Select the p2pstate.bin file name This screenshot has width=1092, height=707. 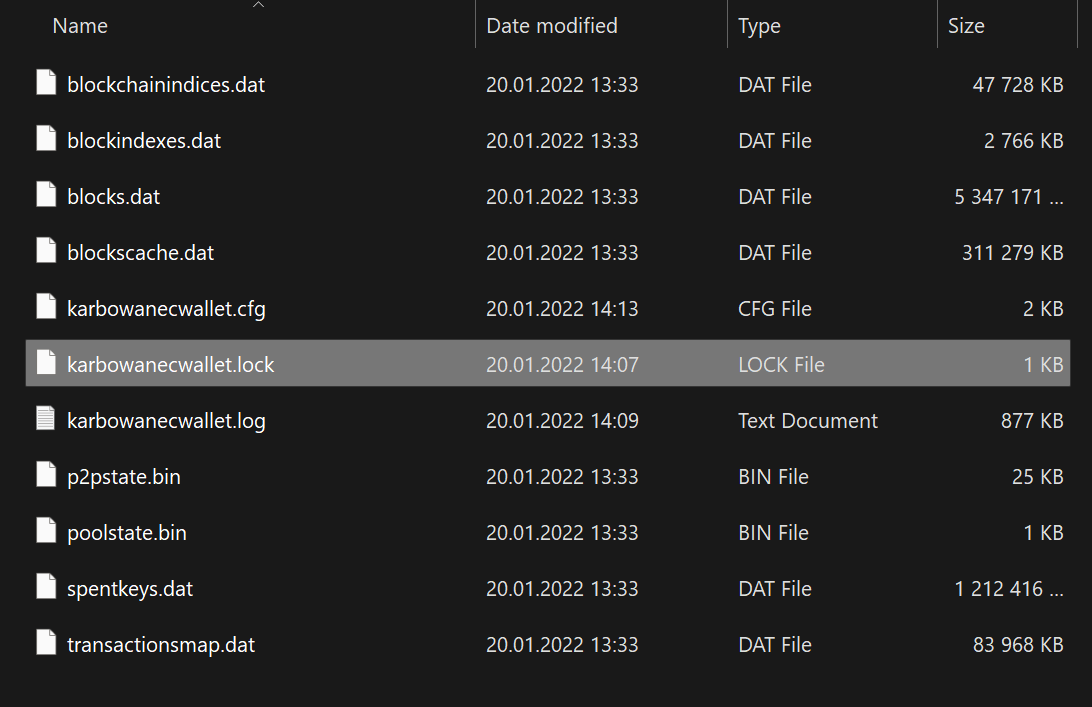(124, 477)
